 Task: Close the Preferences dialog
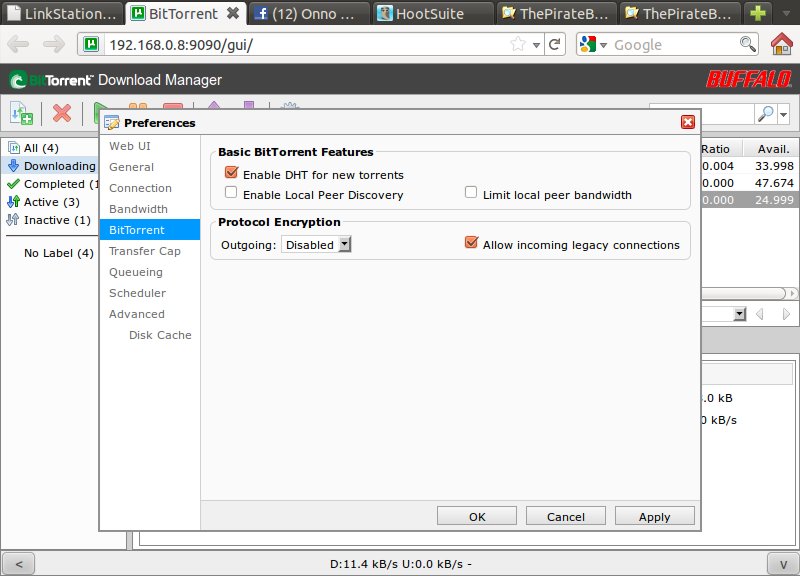tap(688, 122)
